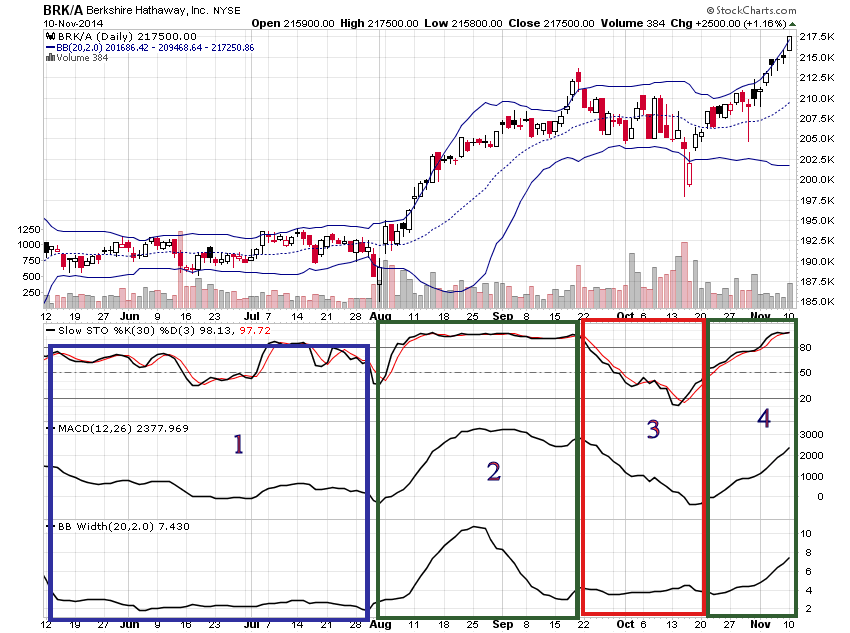Click the 192.5K price axis label
This screenshot has width=850, height=633.
[817, 240]
